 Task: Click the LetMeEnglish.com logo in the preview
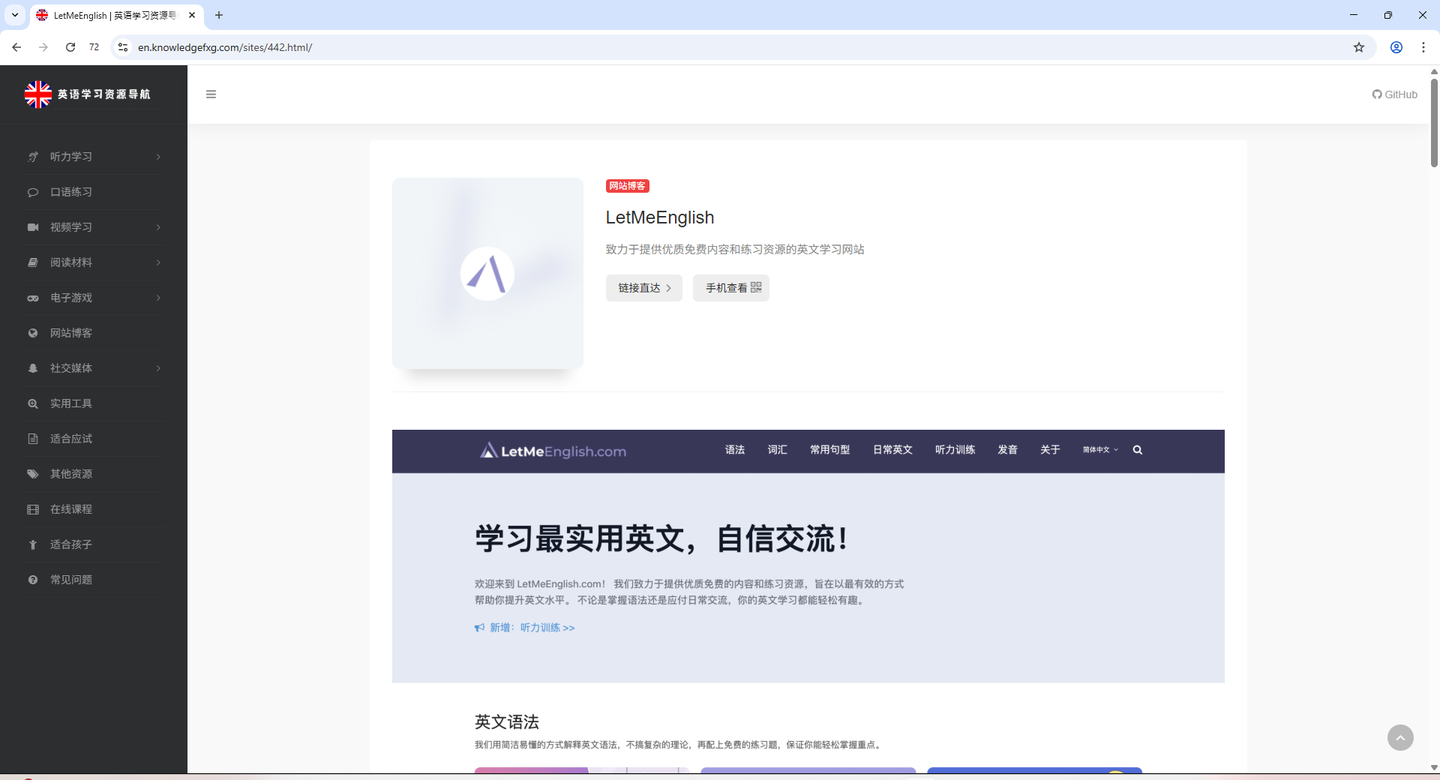click(x=553, y=451)
